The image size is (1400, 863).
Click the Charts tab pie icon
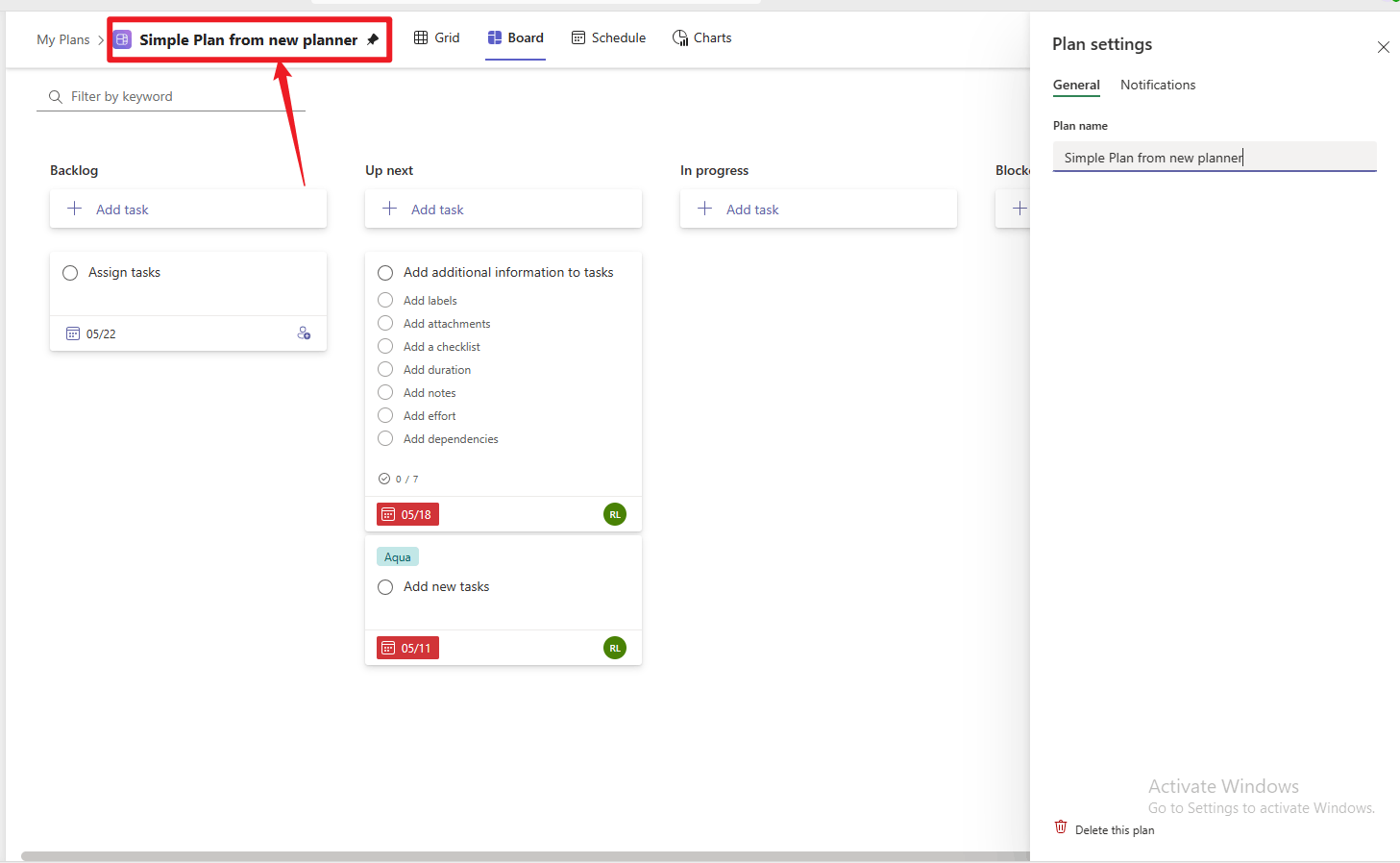(680, 37)
